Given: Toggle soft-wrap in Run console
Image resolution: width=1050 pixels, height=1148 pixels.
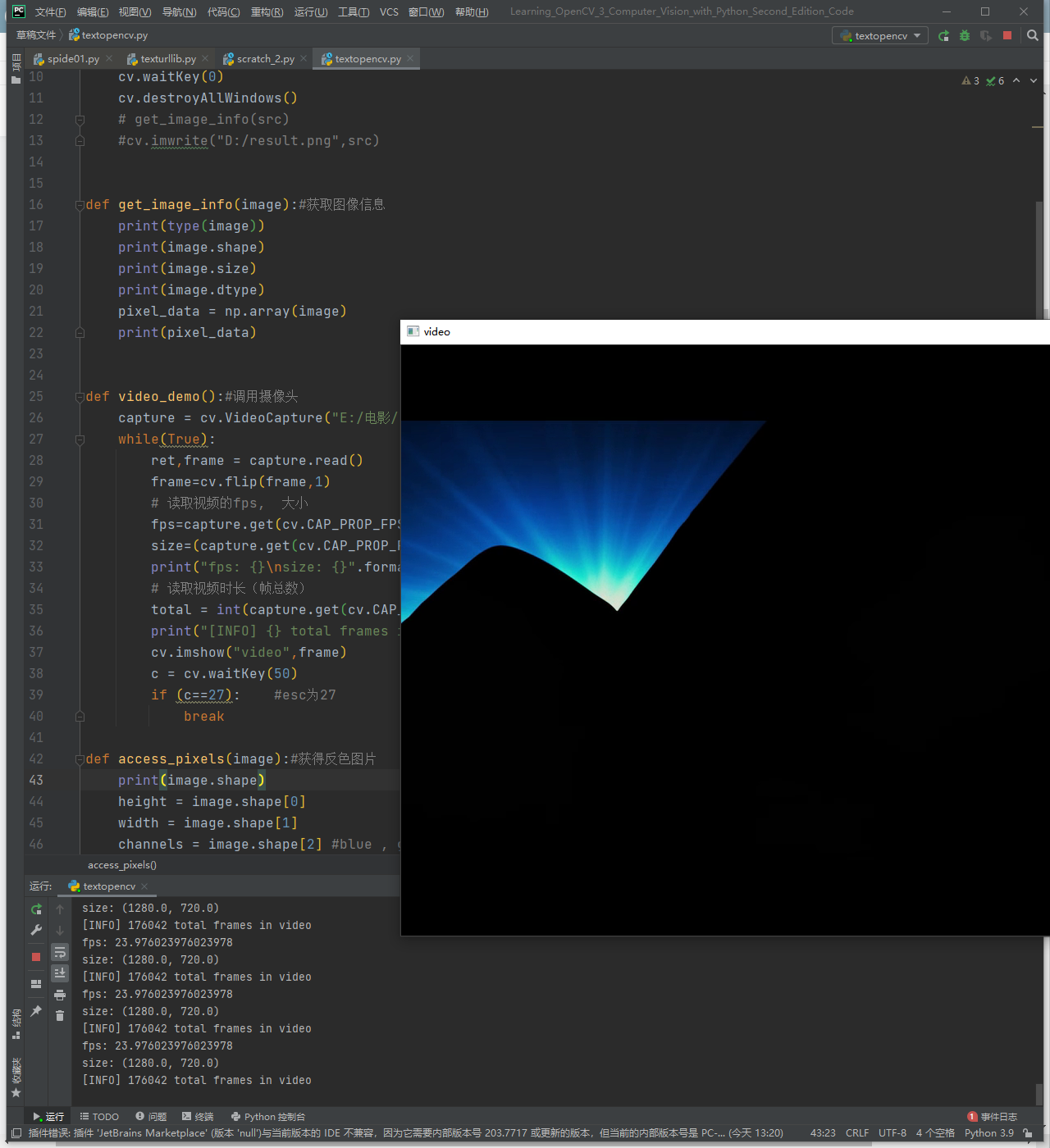Looking at the screenshot, I should [60, 952].
